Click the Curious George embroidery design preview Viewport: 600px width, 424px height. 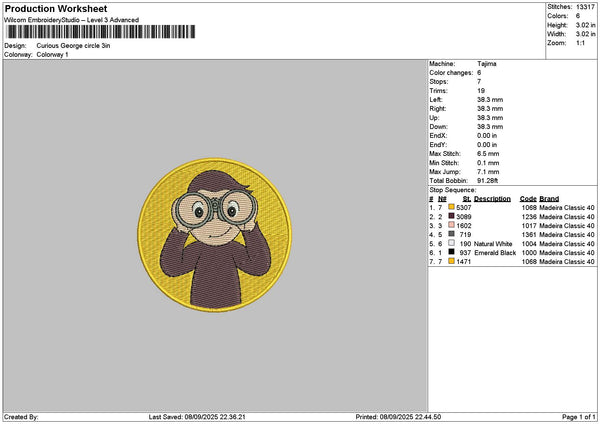click(x=215, y=235)
